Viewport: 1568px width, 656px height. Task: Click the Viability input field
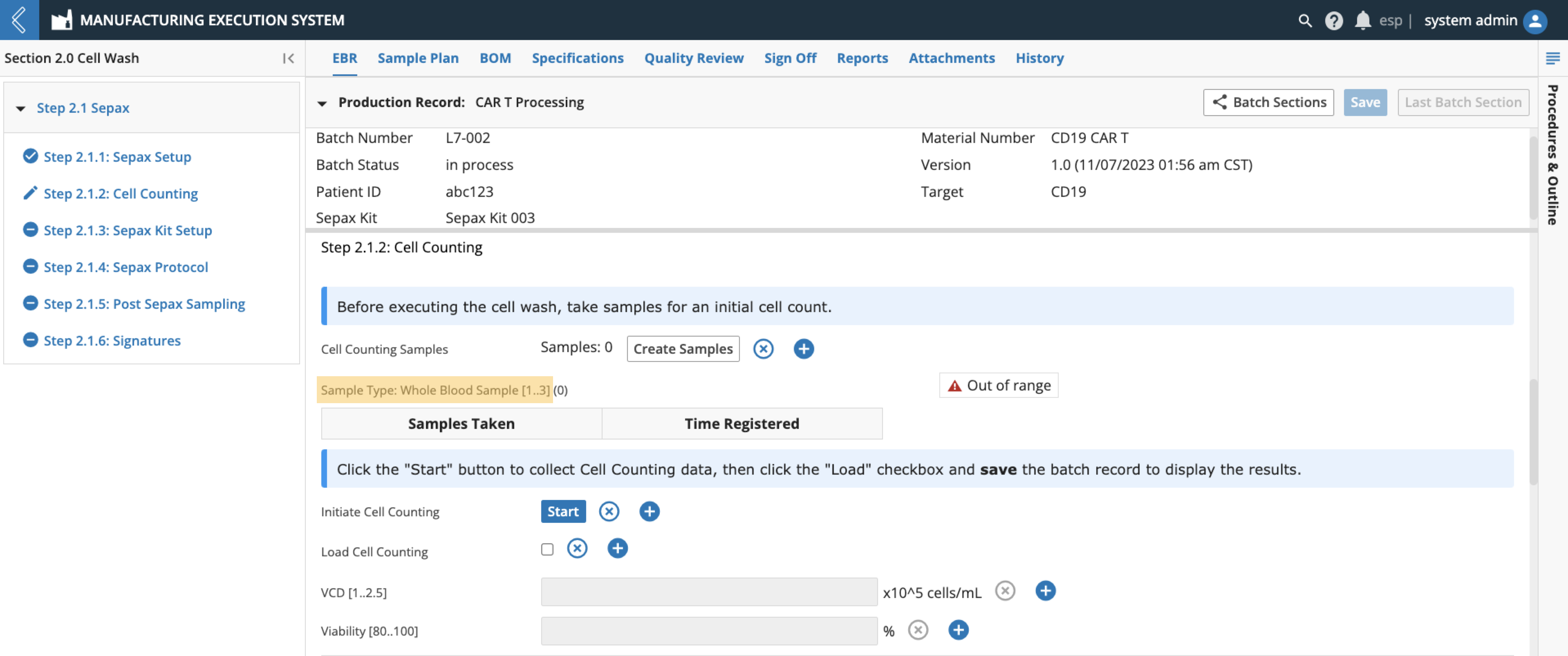709,631
